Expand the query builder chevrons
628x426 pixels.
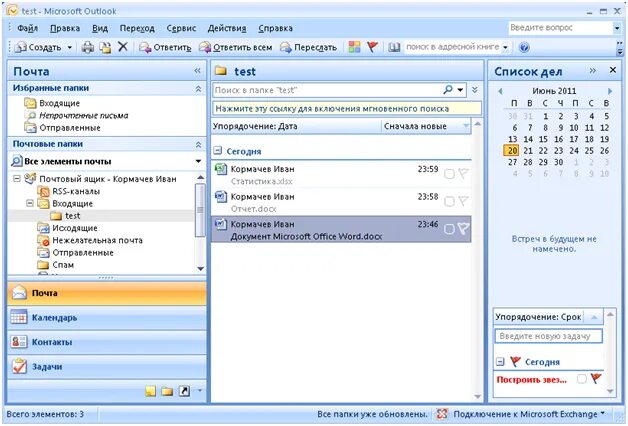pyautogui.click(x=475, y=90)
